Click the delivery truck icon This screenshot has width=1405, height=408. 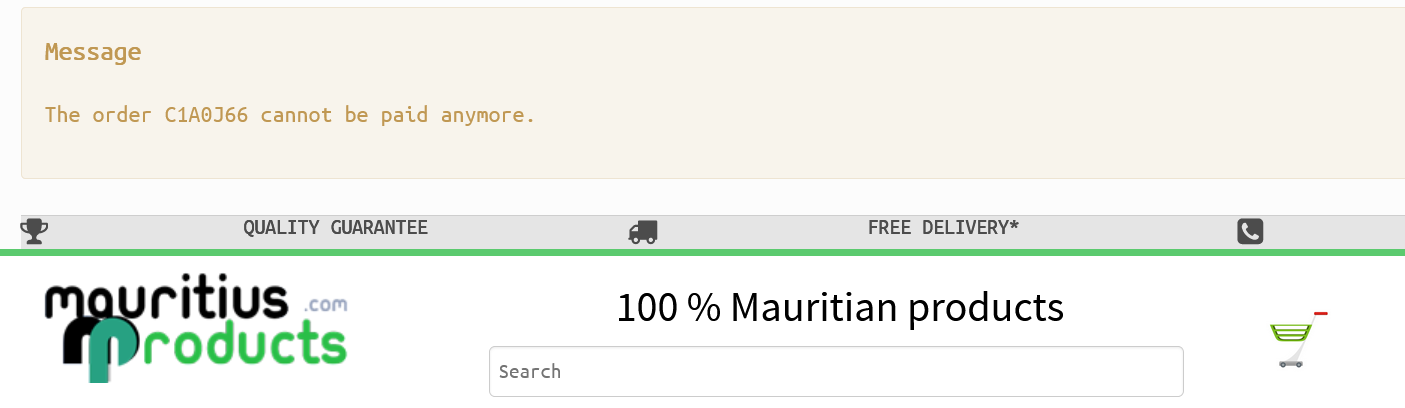642,232
